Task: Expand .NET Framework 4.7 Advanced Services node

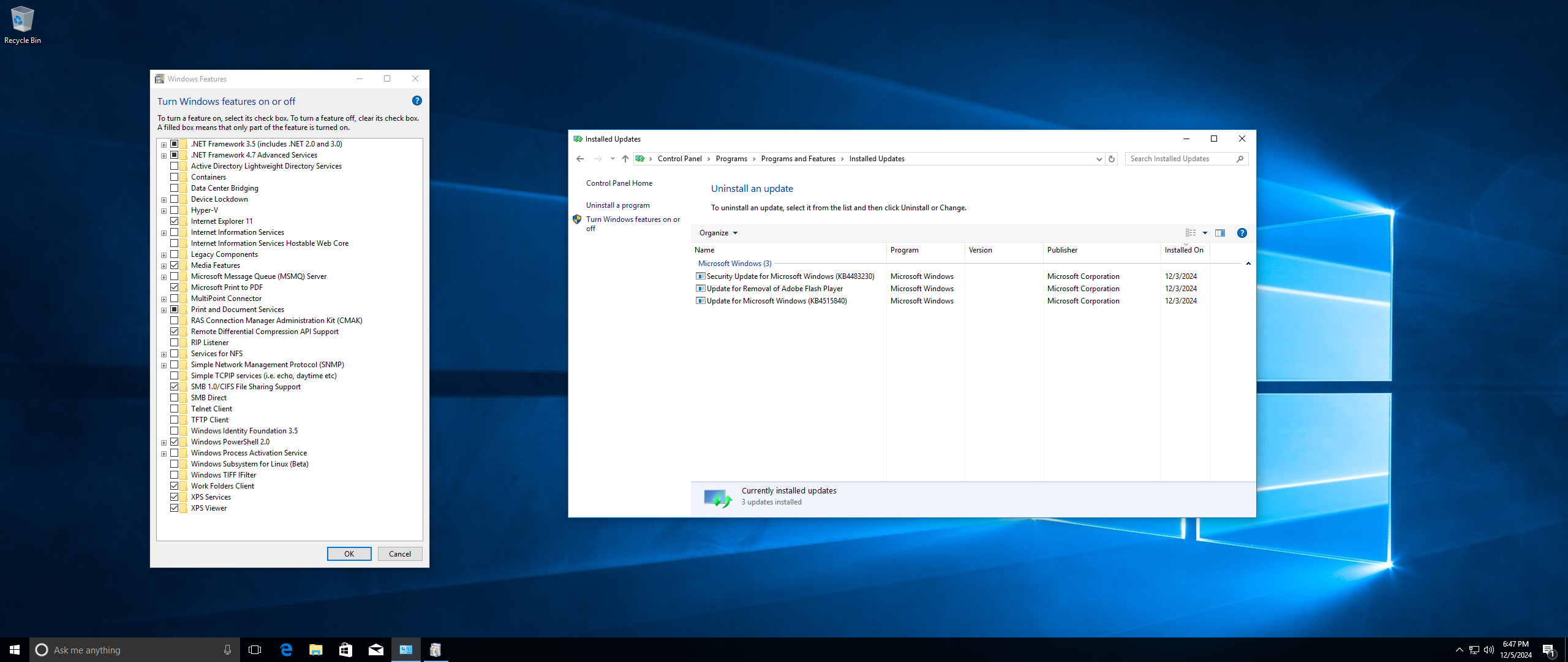Action: (x=164, y=156)
